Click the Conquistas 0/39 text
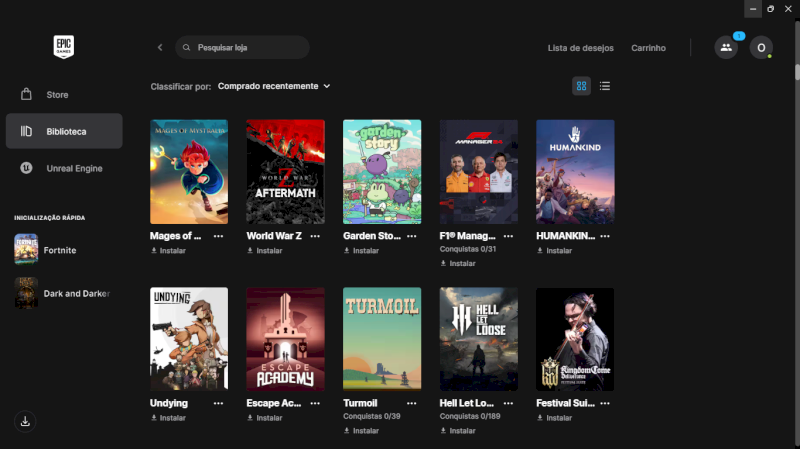Screen dimensions: 800x449 (x=371, y=416)
